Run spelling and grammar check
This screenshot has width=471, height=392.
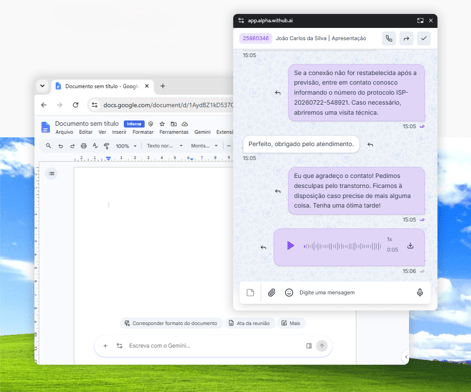95,146
